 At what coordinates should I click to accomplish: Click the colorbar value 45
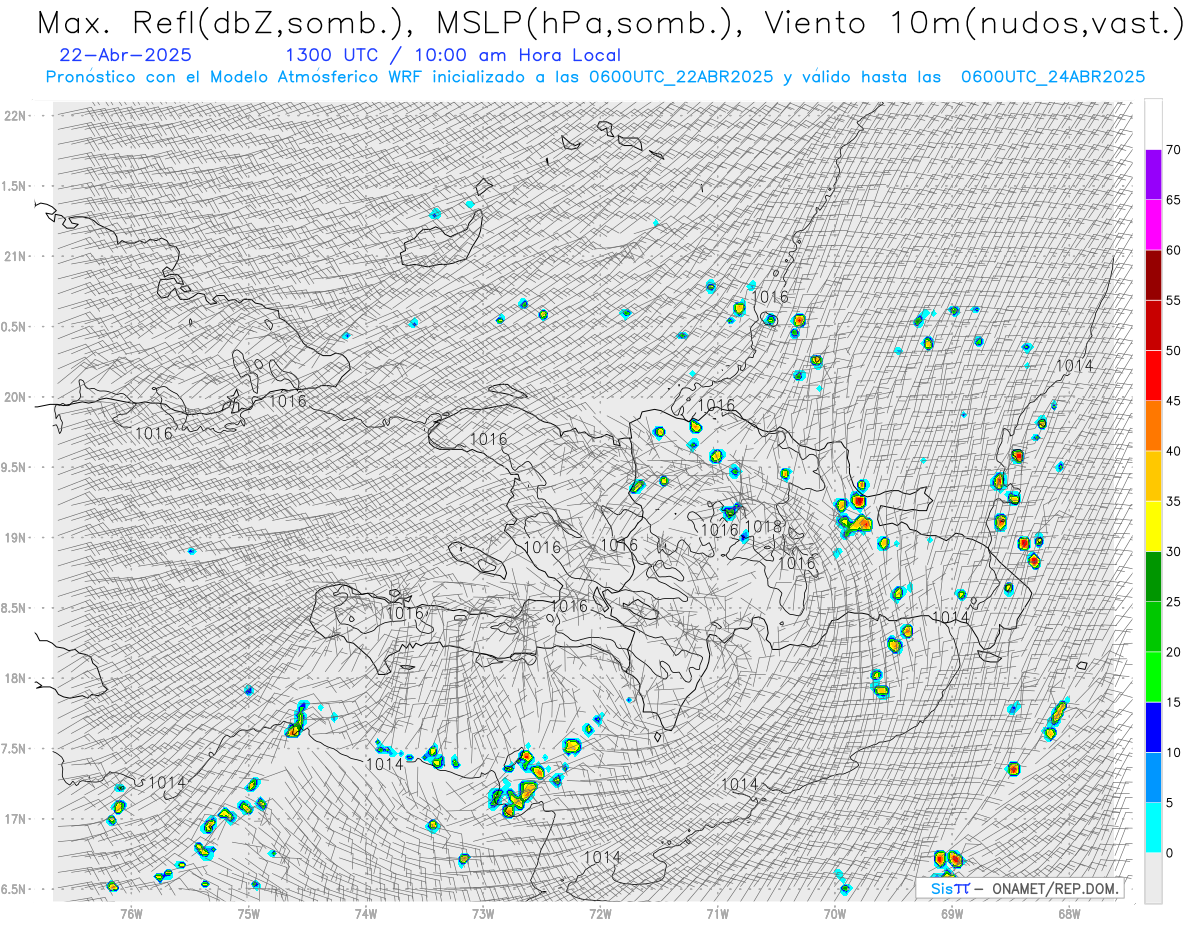click(x=1174, y=401)
